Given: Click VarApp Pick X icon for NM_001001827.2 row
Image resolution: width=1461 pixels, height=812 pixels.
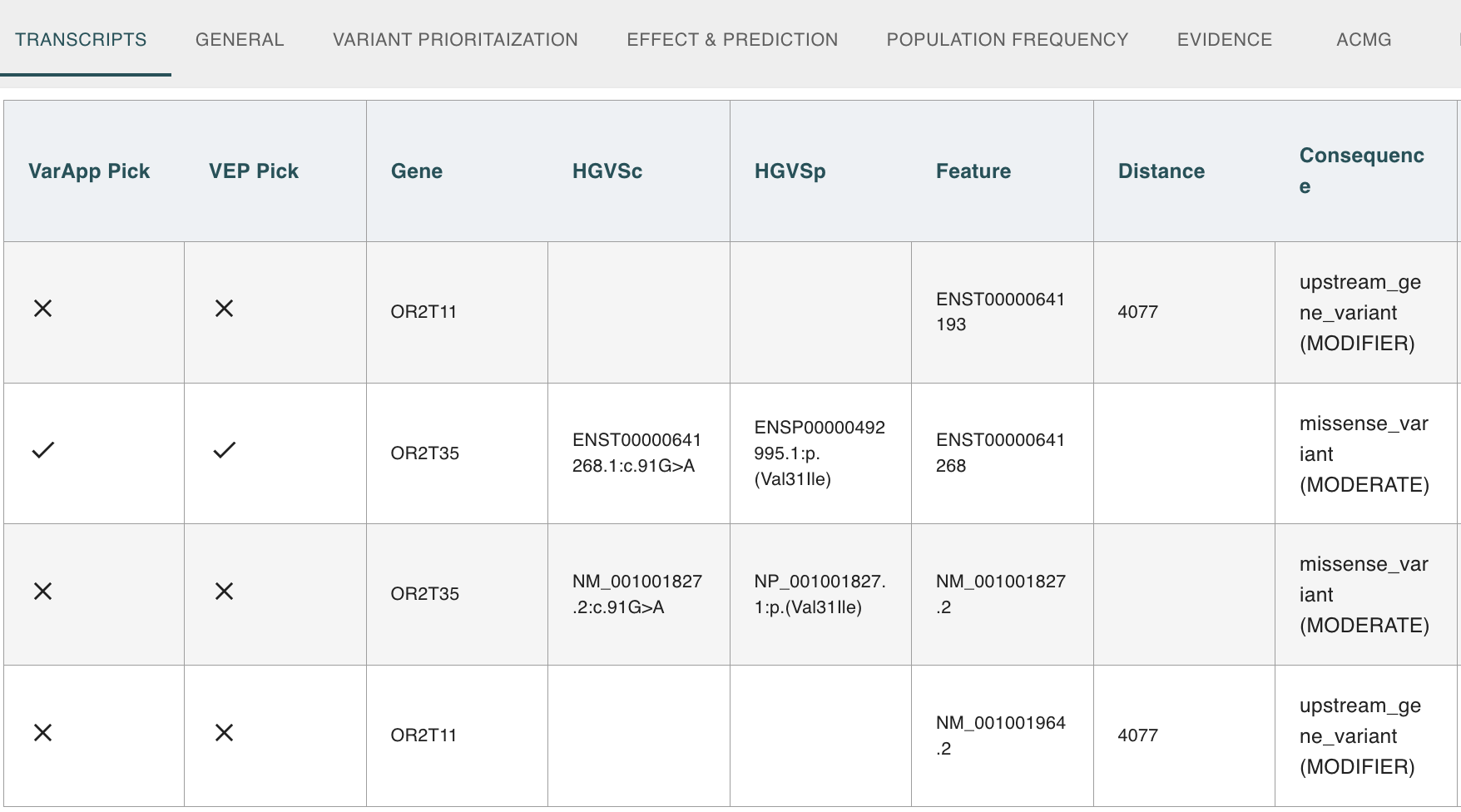Looking at the screenshot, I should (x=42, y=592).
